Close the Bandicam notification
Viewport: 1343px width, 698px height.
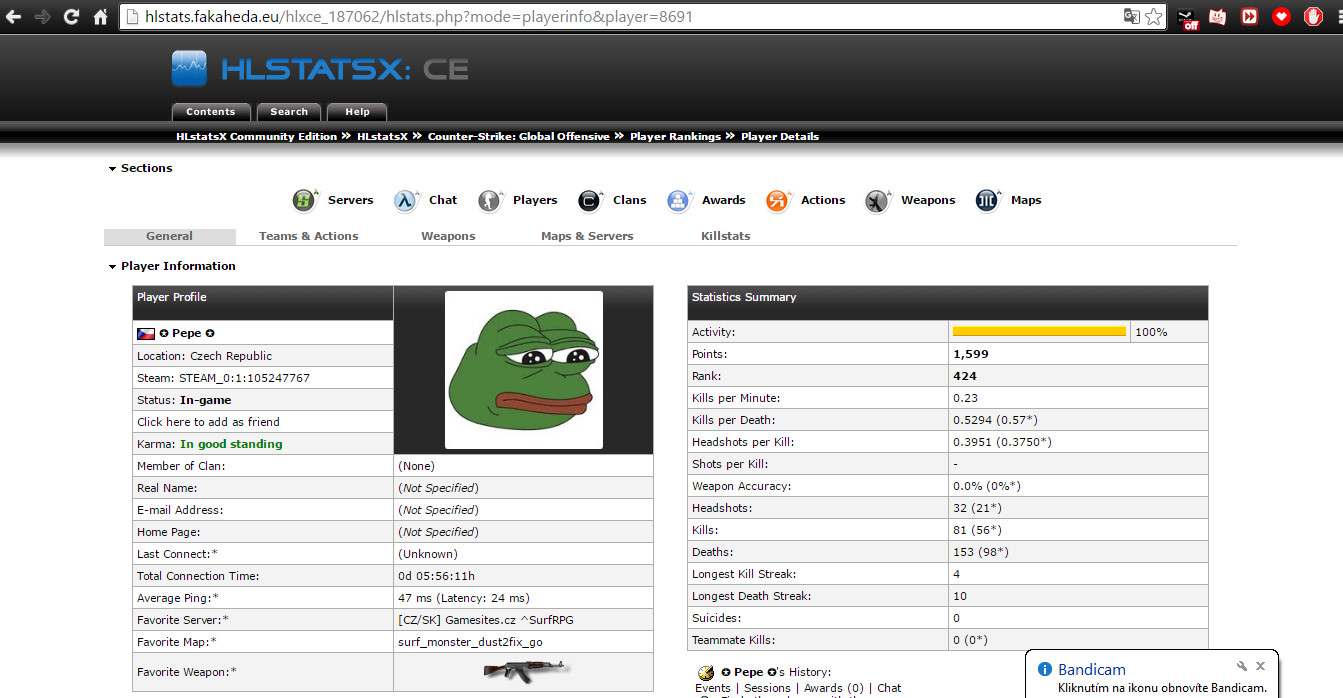click(x=1261, y=666)
